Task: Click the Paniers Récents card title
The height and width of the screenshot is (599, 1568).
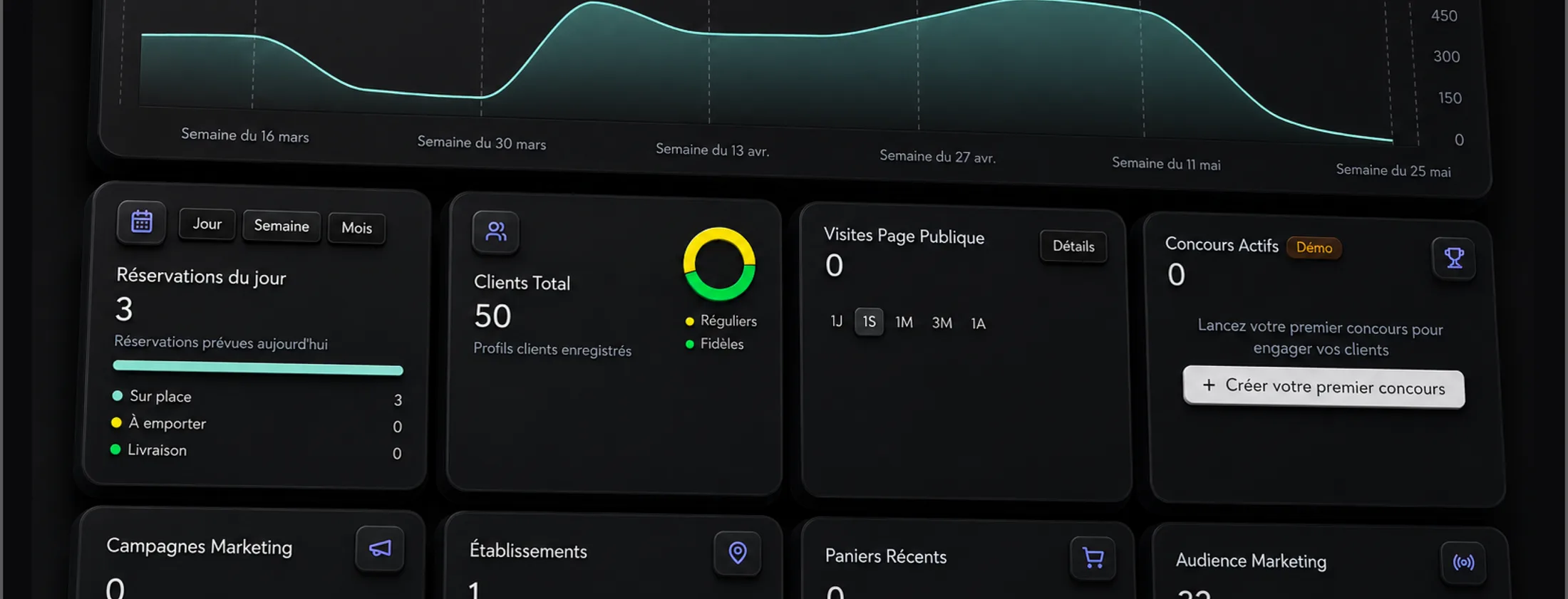Action: [886, 556]
